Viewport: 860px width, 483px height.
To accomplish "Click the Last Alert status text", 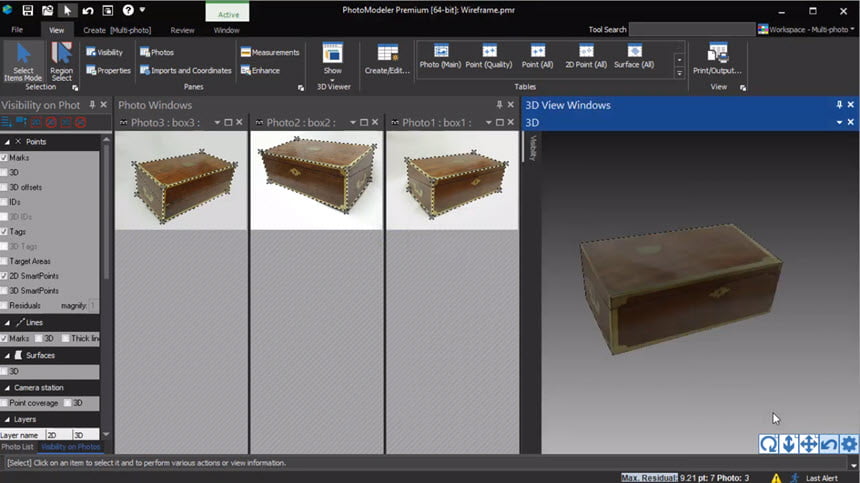I will coord(821,478).
